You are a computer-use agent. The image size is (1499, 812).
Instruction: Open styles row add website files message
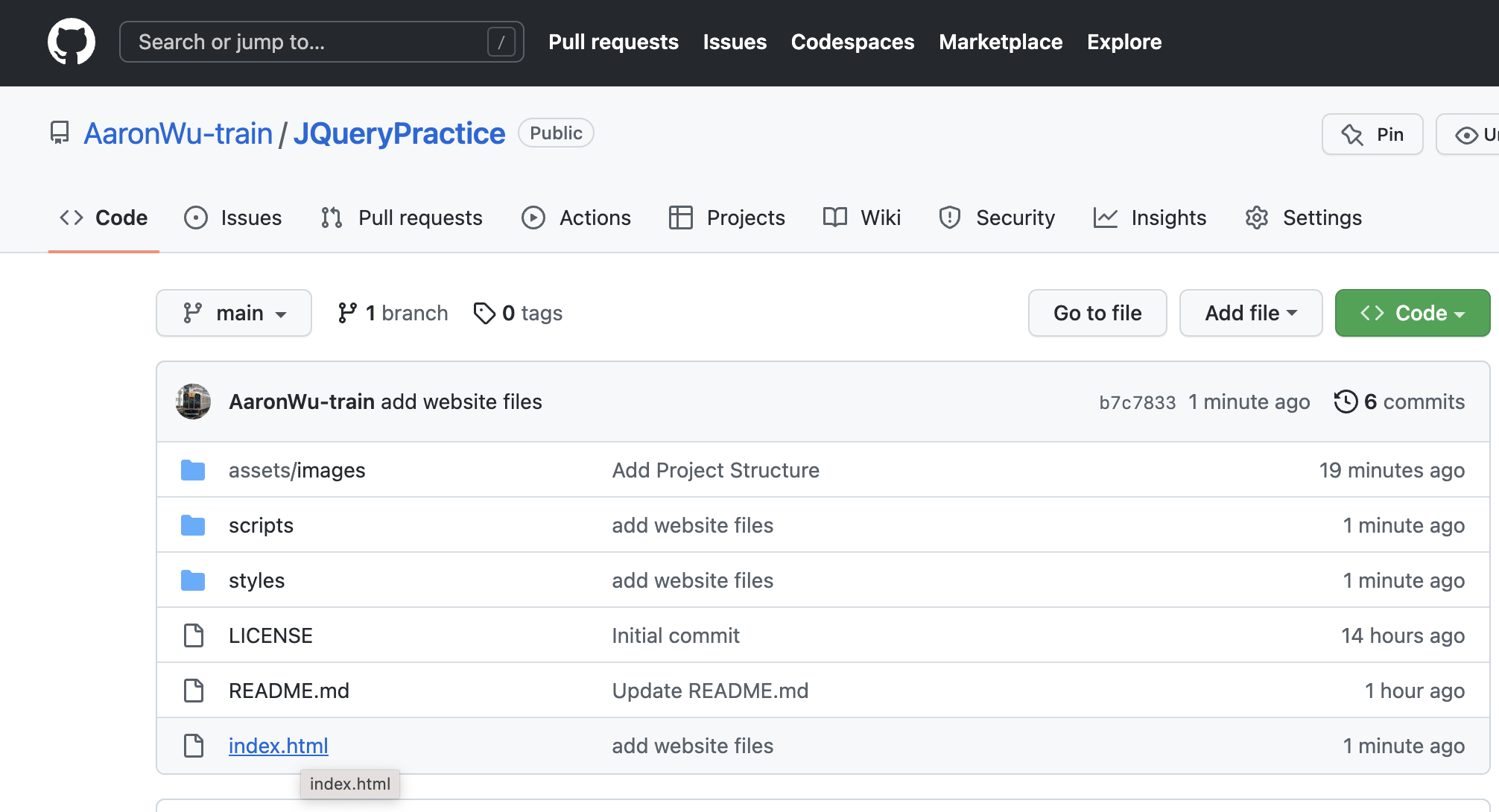[x=693, y=580]
